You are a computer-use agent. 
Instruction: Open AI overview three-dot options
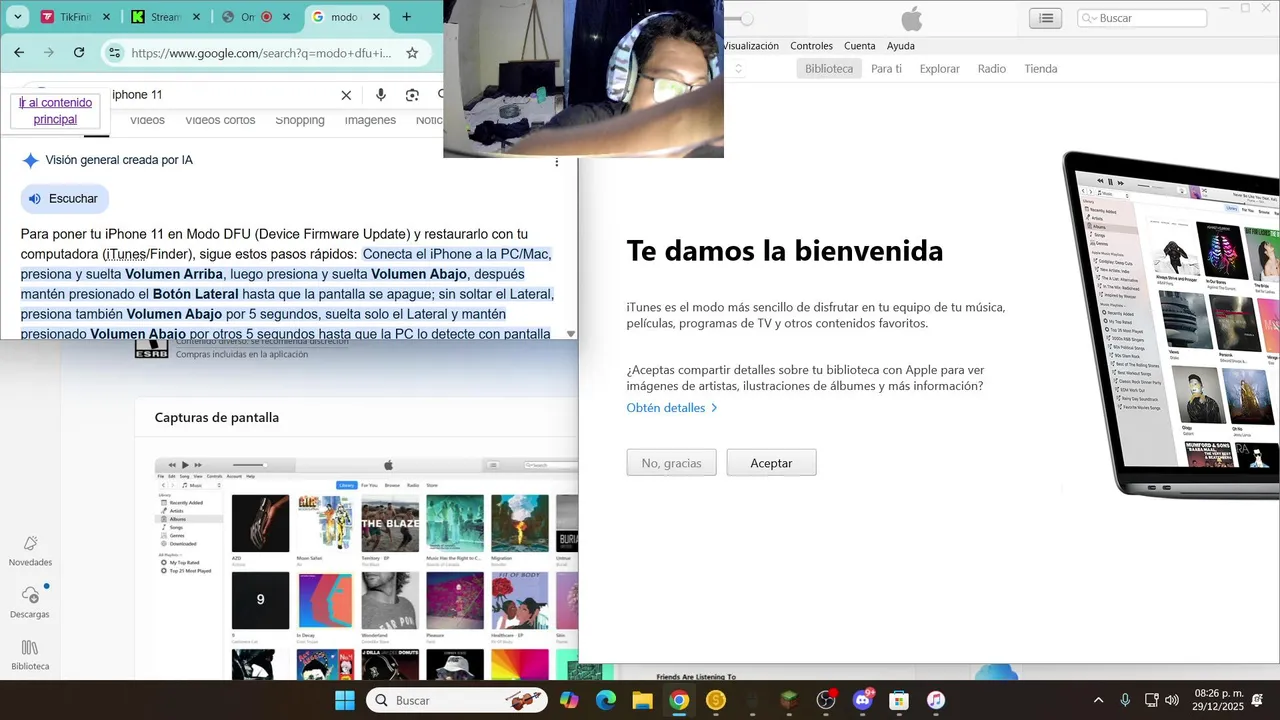[557, 161]
